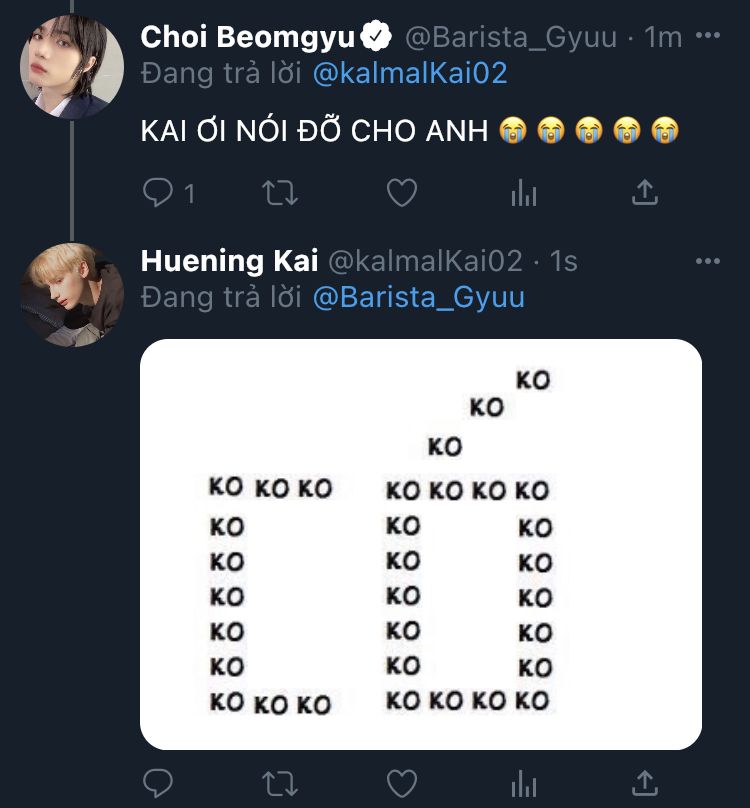The image size is (750, 808).
Task: View analytics for Huening Kai's tweet
Action: tap(523, 783)
